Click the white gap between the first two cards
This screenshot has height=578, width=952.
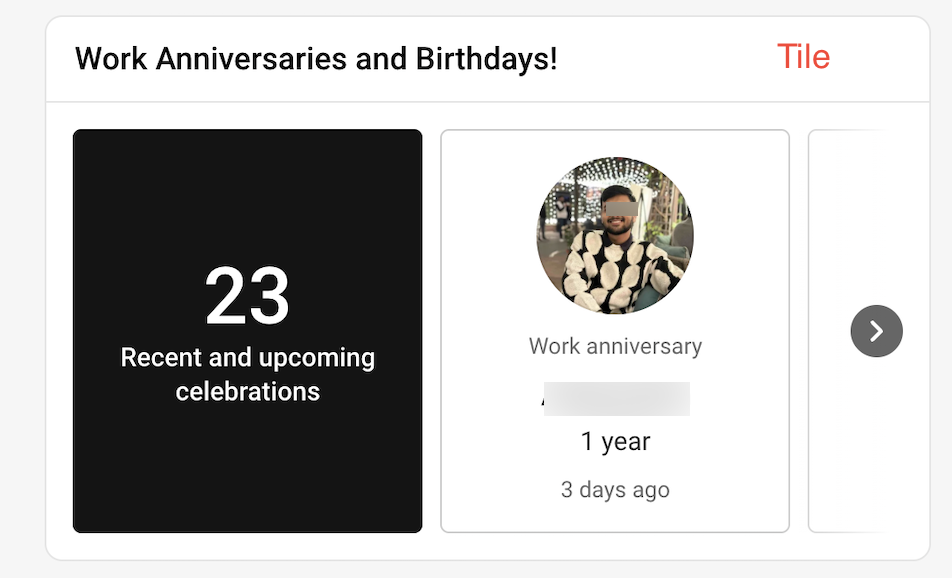(x=431, y=330)
